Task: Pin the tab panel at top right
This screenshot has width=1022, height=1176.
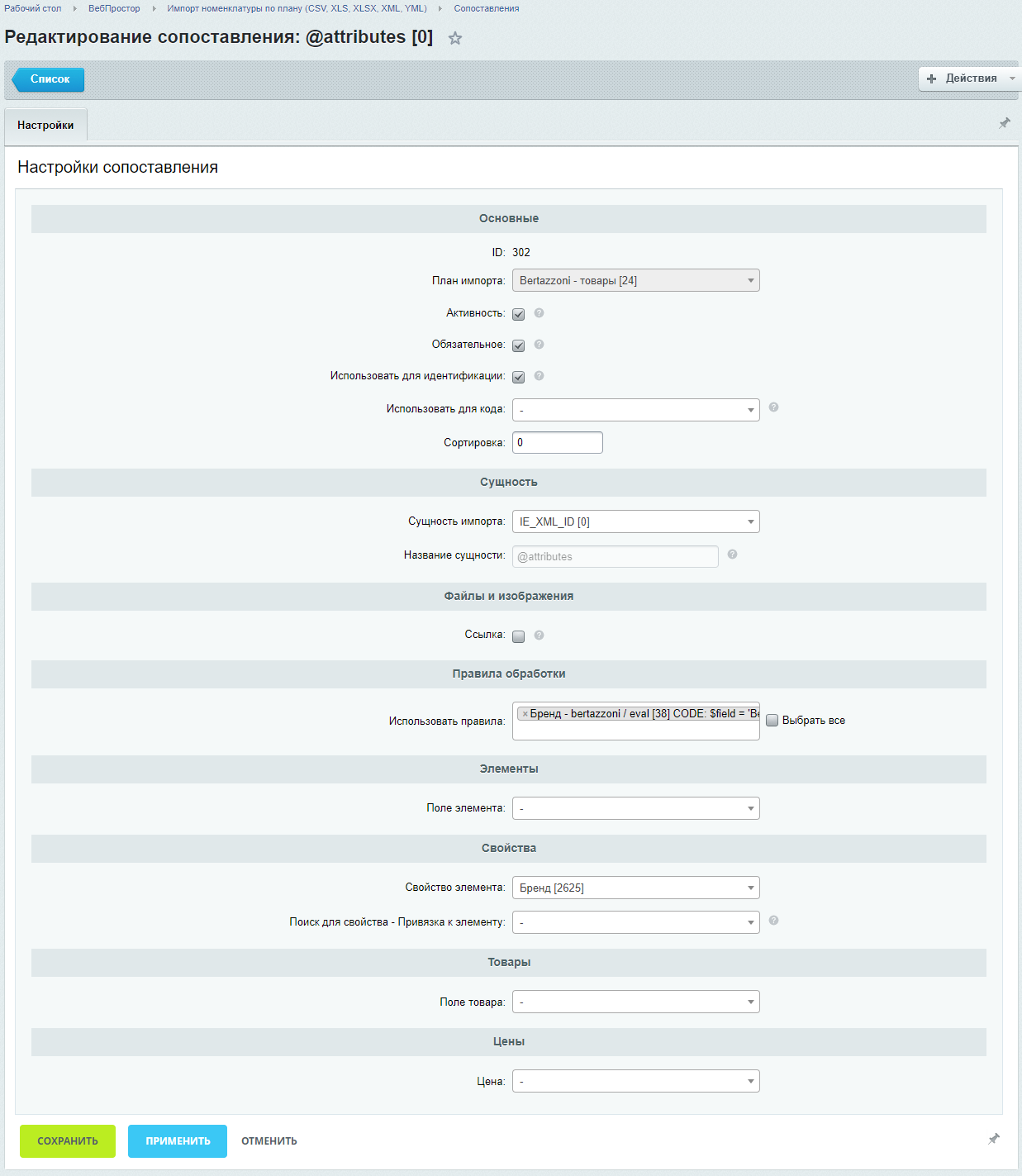Action: [x=1005, y=123]
